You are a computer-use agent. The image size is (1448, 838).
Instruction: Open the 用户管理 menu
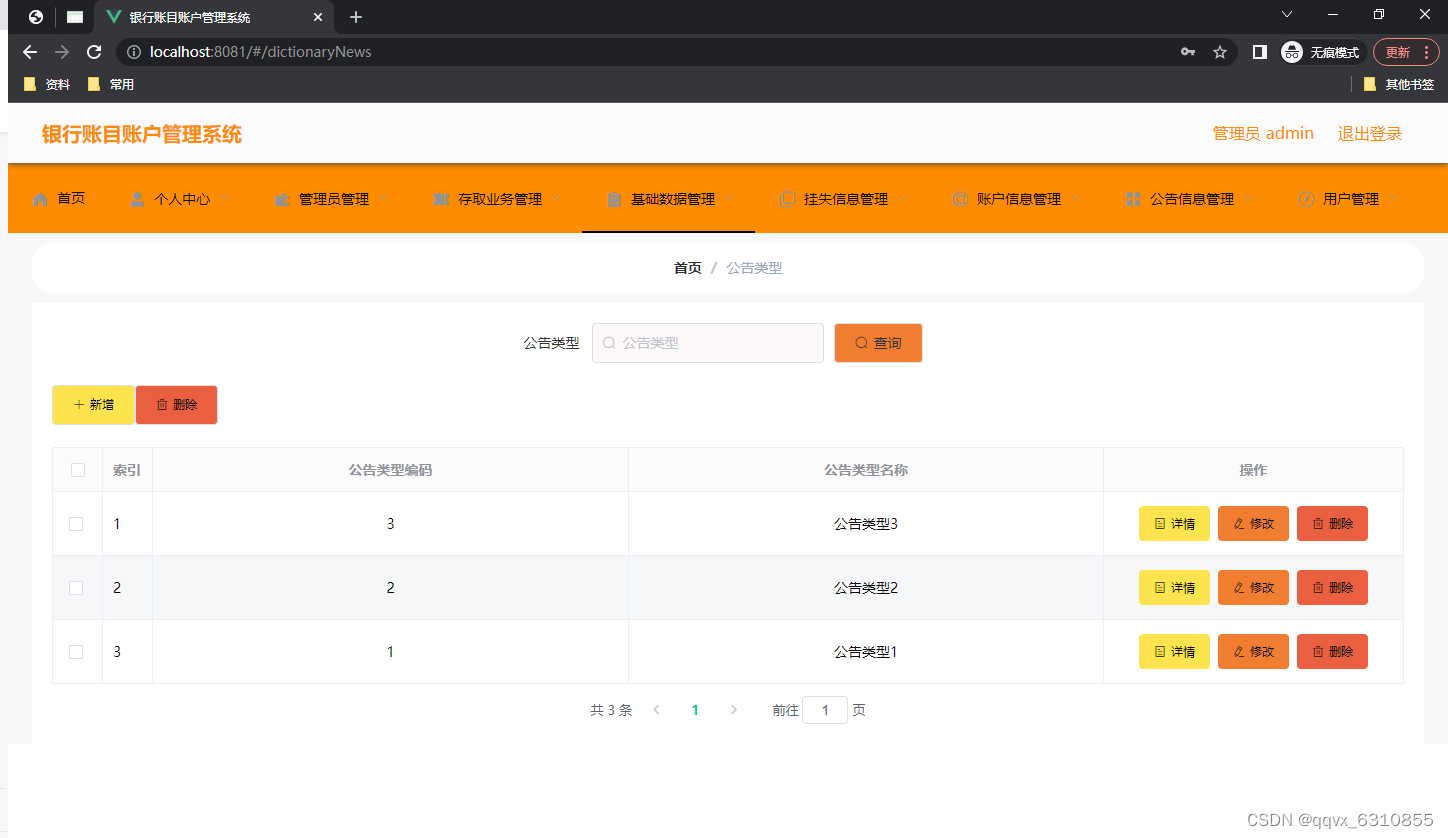(x=1350, y=199)
